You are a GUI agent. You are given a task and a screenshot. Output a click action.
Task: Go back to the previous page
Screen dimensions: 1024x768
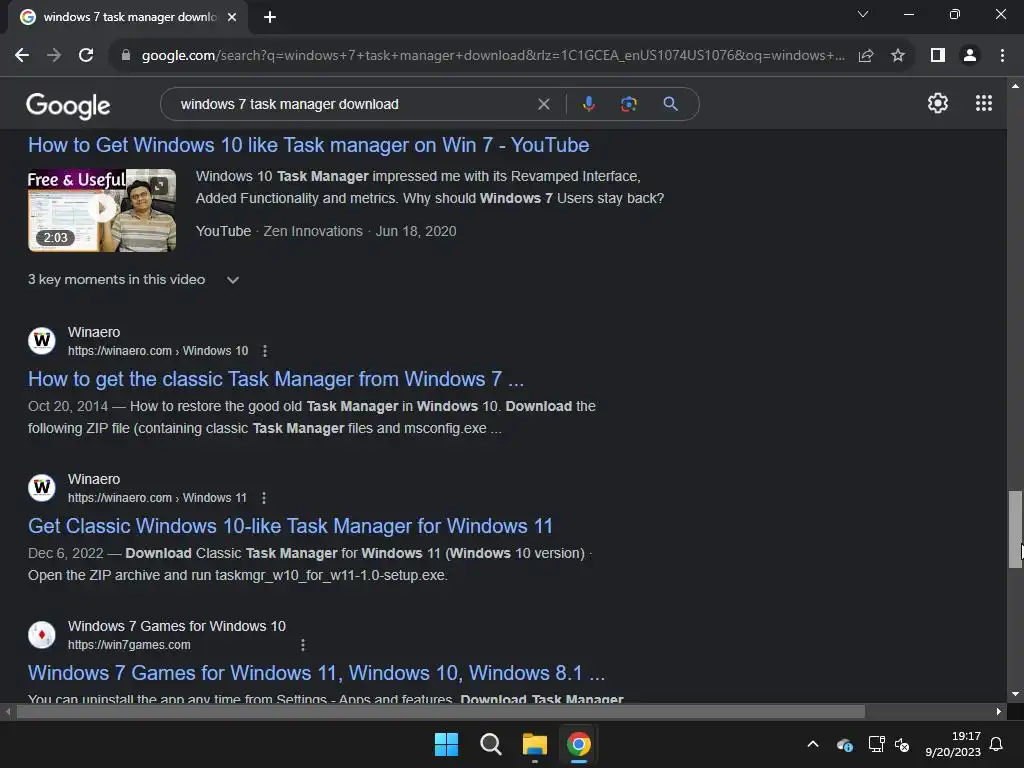click(22, 56)
